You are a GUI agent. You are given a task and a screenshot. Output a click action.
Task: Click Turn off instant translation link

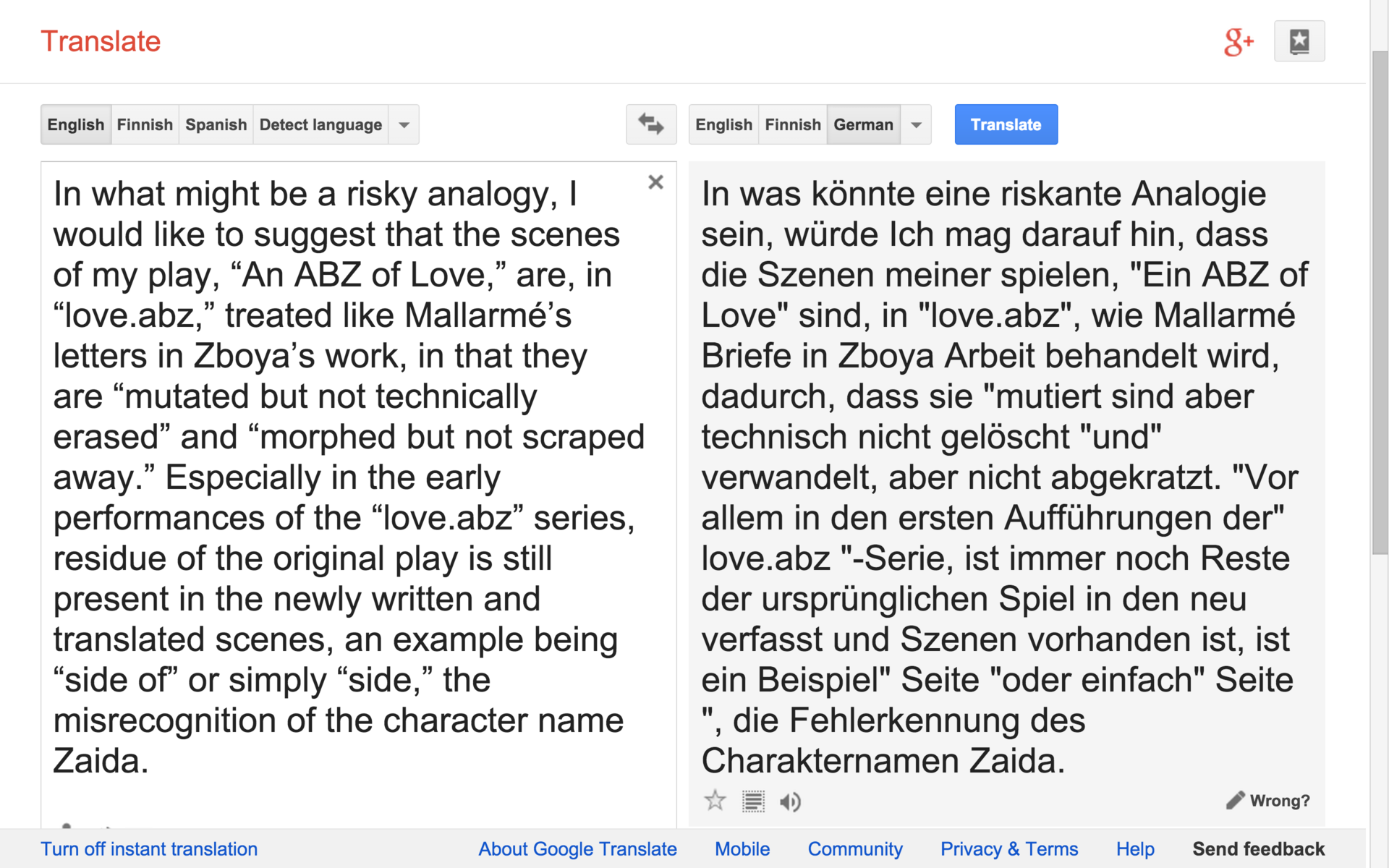(x=149, y=848)
